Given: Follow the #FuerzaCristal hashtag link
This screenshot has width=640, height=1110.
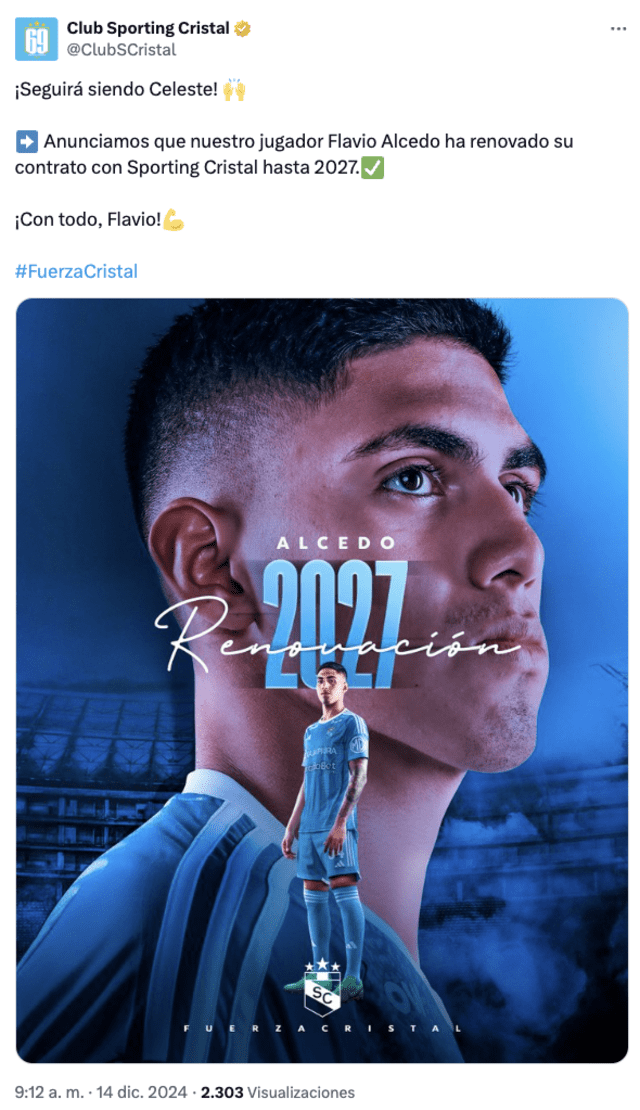Looking at the screenshot, I should pos(76,271).
